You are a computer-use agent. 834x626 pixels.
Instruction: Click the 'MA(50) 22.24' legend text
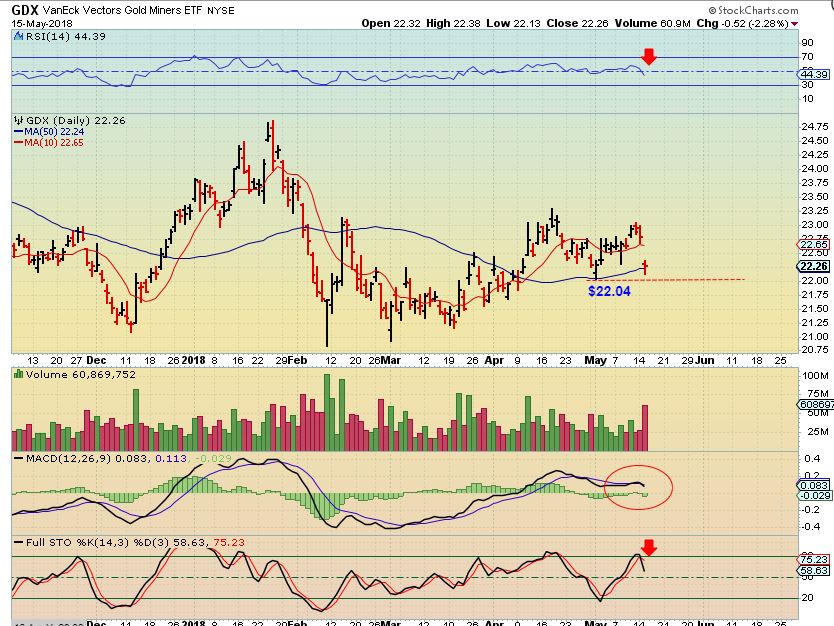pyautogui.click(x=54, y=131)
